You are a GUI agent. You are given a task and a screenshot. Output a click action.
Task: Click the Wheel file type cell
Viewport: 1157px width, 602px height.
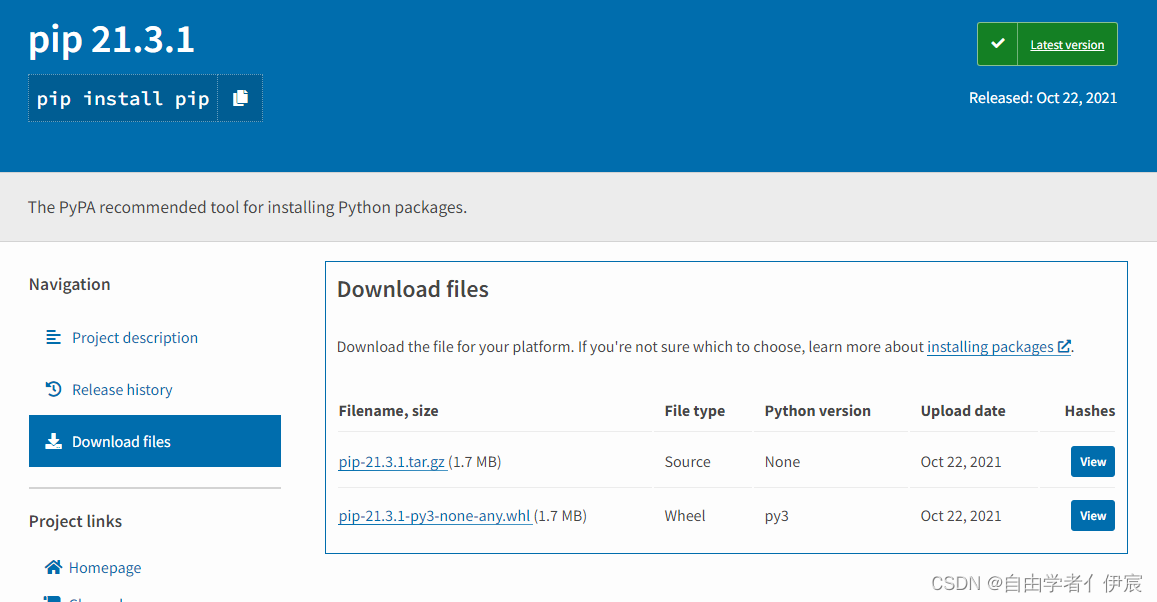(685, 516)
